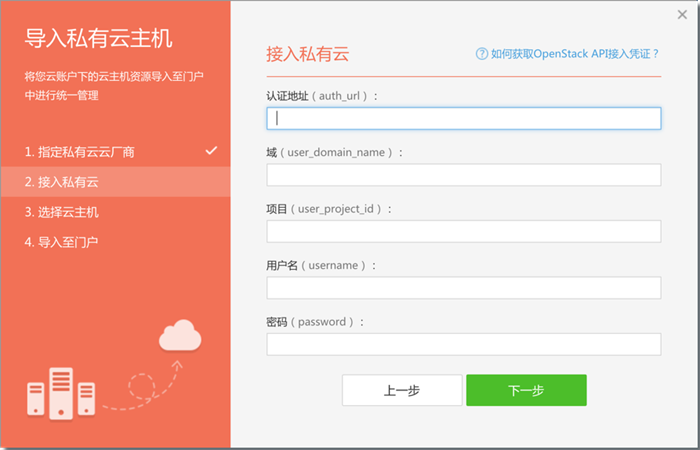Close the import dialog with X
The image size is (700, 450).
point(682,15)
